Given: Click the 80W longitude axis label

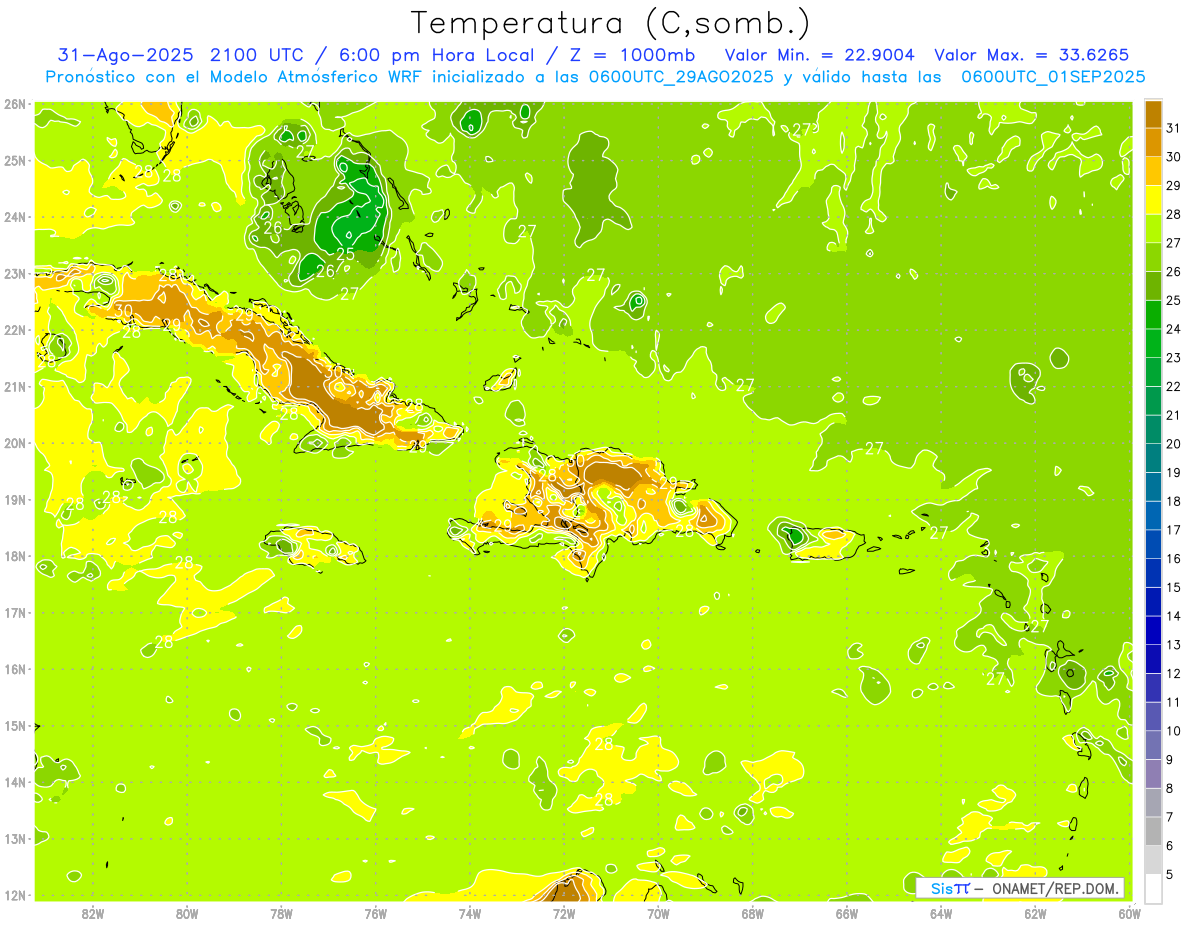Looking at the screenshot, I should (x=187, y=913).
